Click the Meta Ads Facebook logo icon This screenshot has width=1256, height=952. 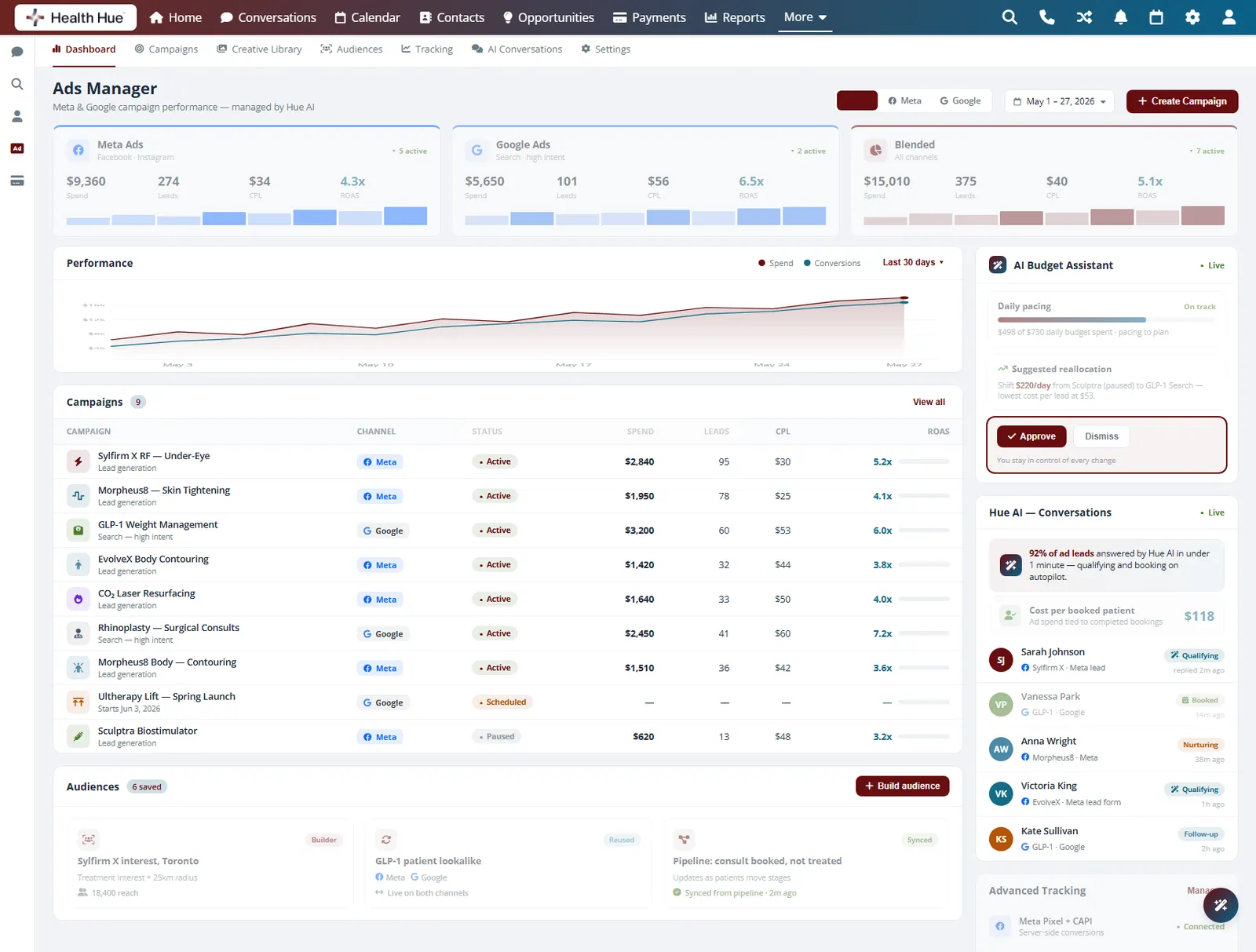click(78, 150)
